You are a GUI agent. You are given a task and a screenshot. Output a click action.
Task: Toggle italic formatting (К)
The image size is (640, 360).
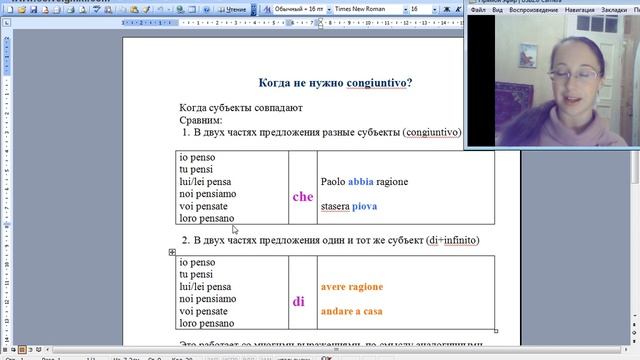pyautogui.click(x=458, y=9)
